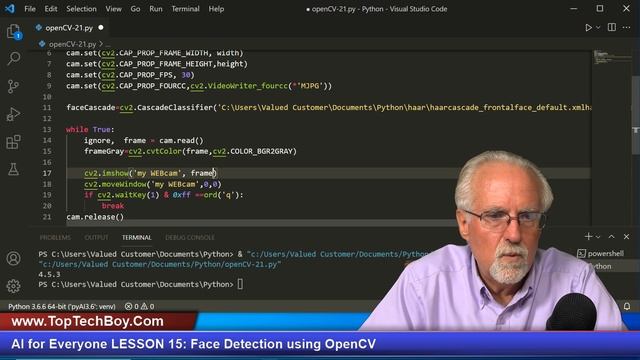Open the View menu

[x=113, y=9]
